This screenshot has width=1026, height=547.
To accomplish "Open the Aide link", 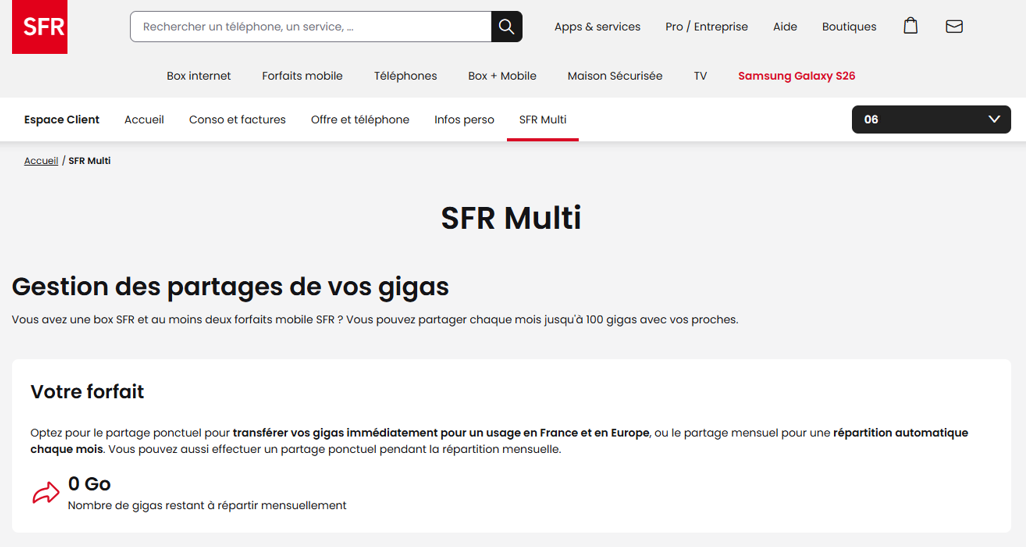I will pos(785,27).
